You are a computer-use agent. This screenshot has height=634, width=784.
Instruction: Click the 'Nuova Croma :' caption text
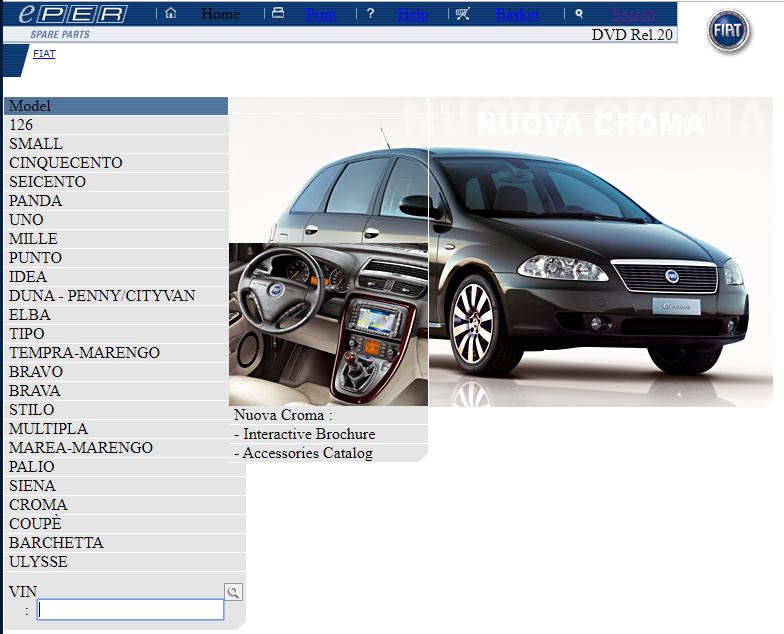coord(283,415)
